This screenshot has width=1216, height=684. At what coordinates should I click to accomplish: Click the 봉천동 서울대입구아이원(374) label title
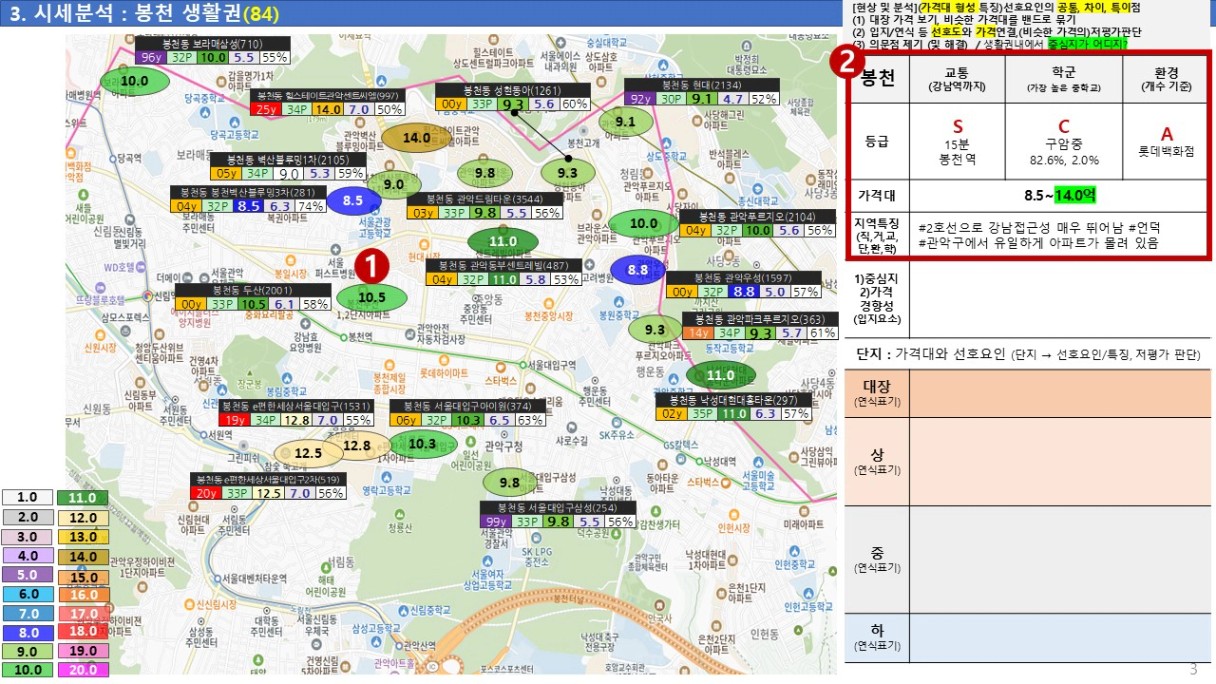pos(467,406)
